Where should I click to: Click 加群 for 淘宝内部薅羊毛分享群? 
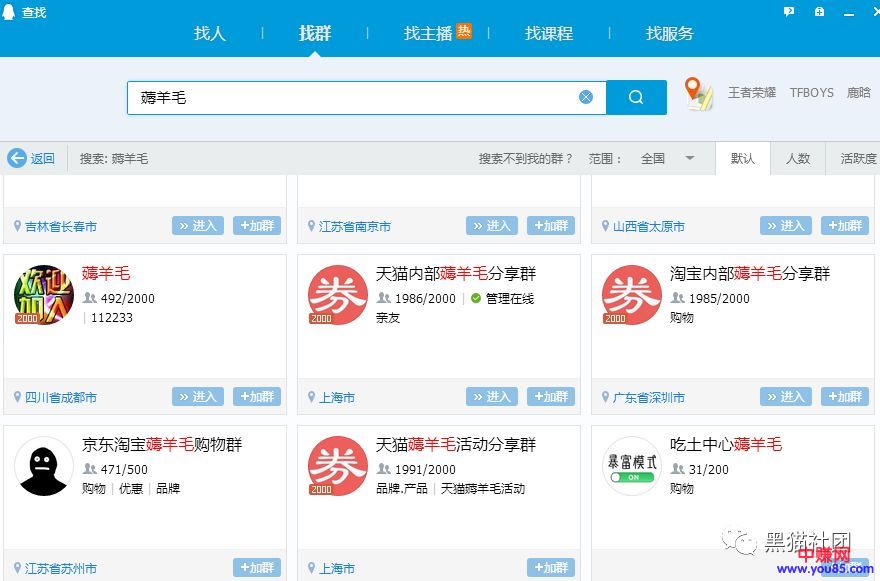845,397
